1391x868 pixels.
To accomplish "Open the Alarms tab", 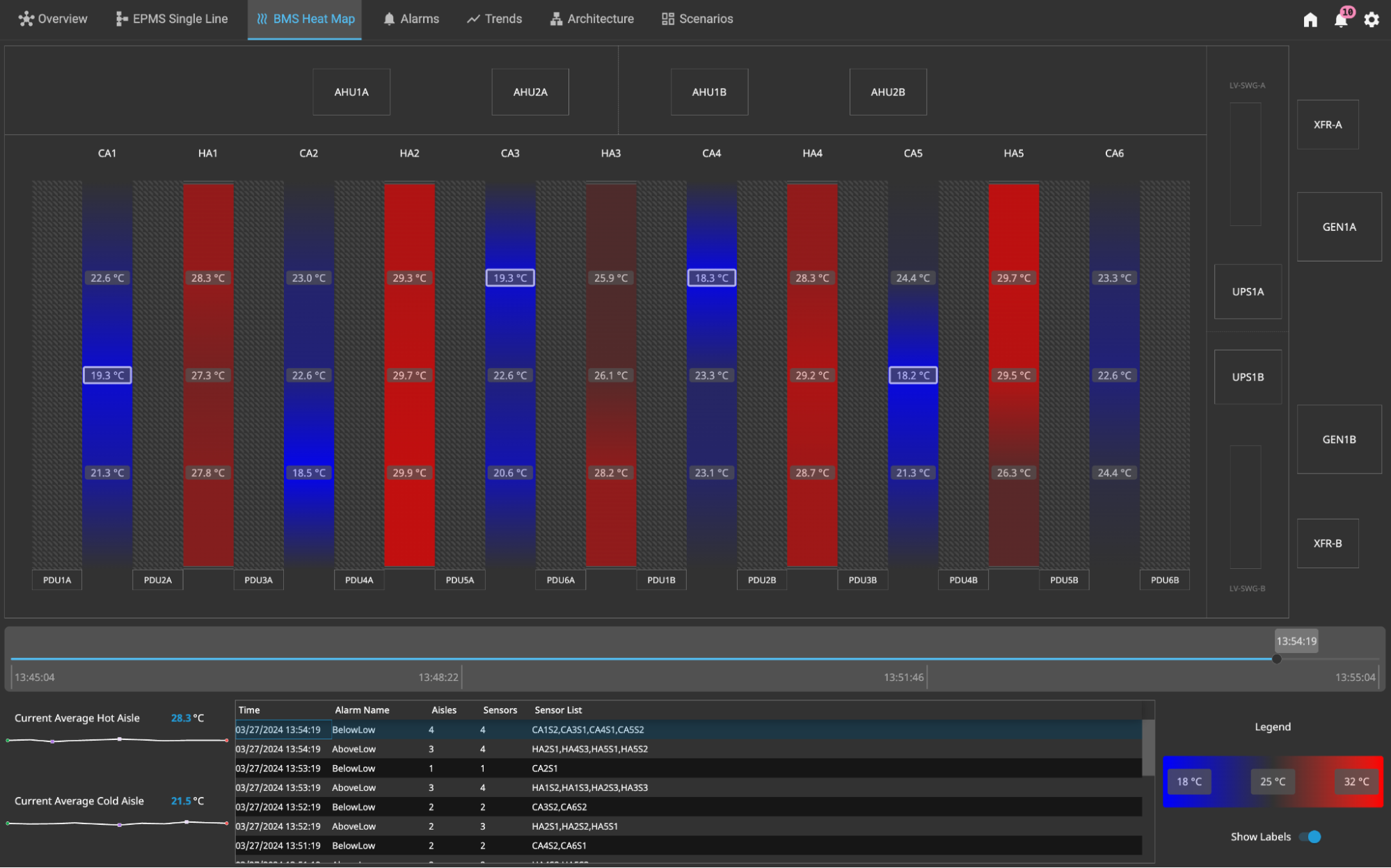I will click(411, 19).
